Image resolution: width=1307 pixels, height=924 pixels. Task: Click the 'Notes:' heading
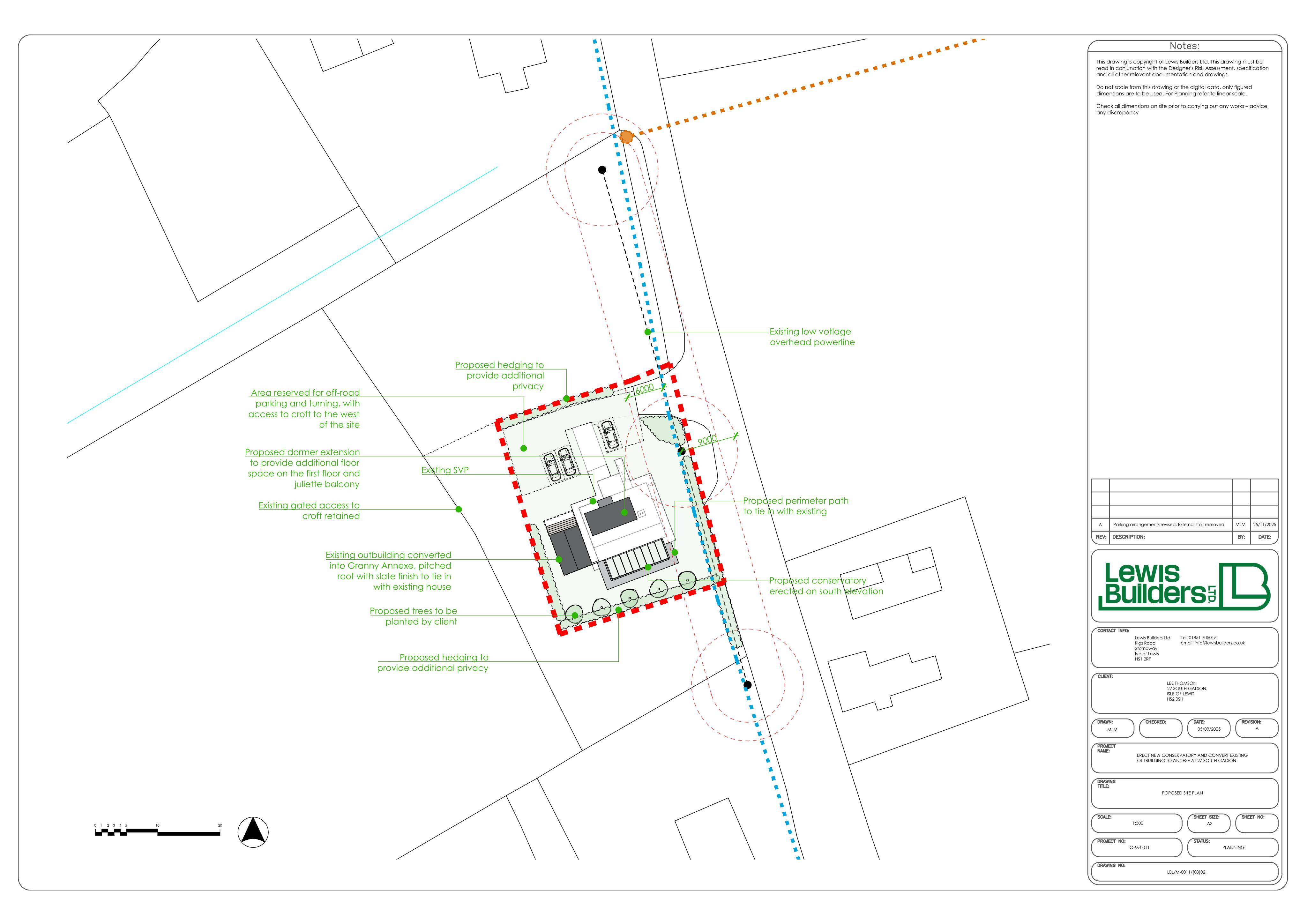pyautogui.click(x=1184, y=46)
